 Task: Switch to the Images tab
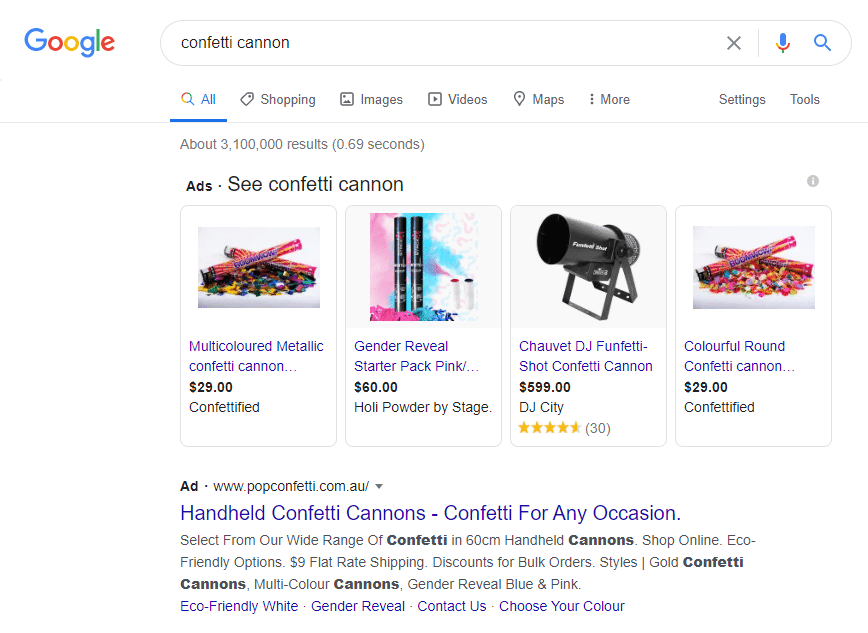point(371,100)
